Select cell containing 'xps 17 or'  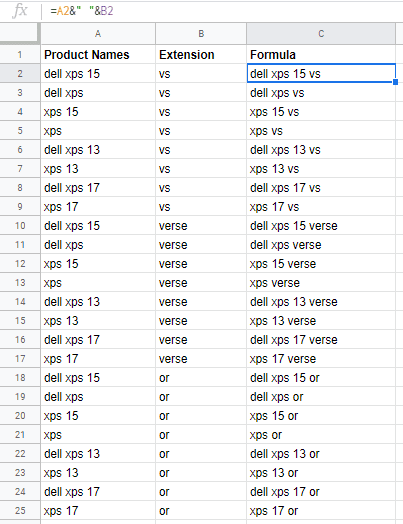pos(321,511)
